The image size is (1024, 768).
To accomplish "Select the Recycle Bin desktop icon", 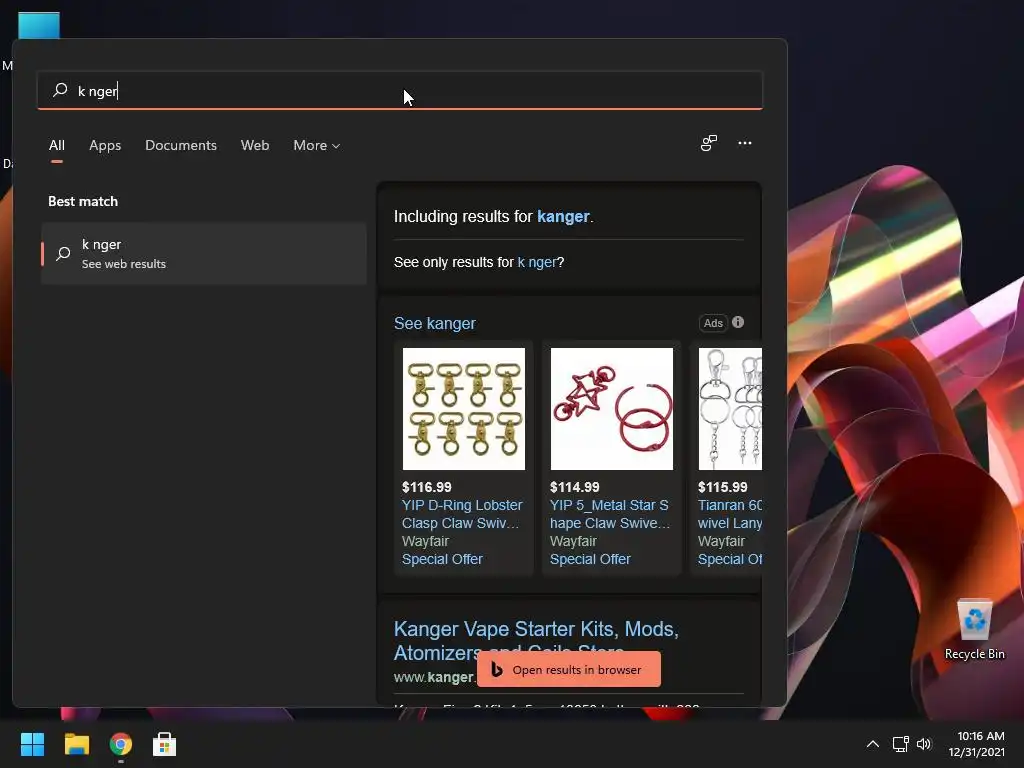I will tap(974, 630).
